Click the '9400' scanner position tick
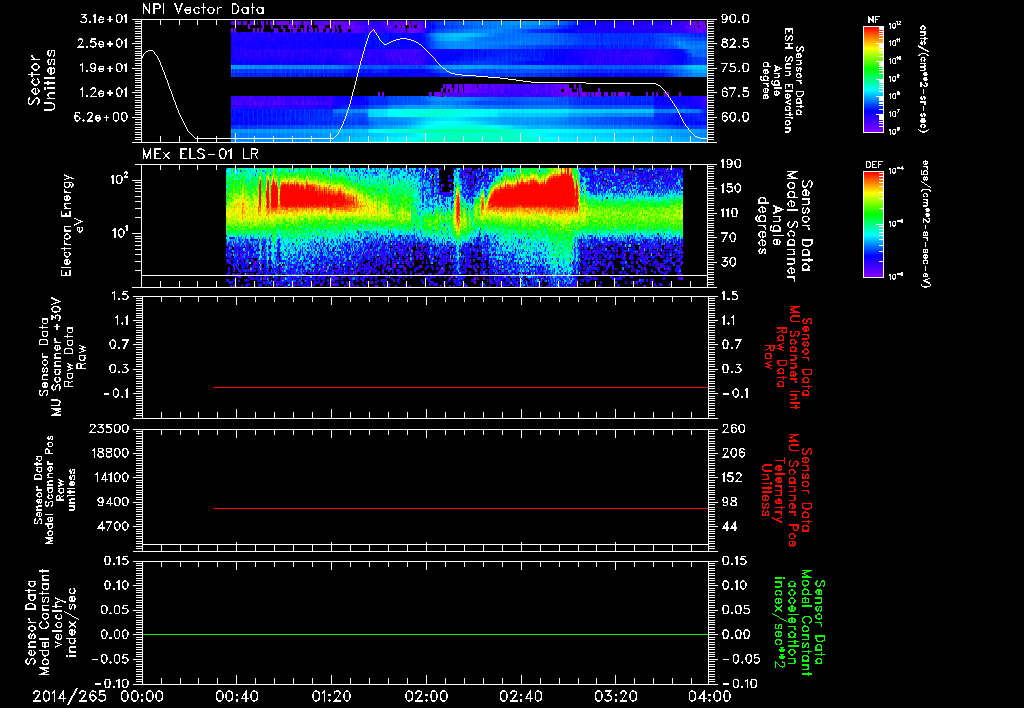This screenshot has height=708, width=1024. coord(112,502)
